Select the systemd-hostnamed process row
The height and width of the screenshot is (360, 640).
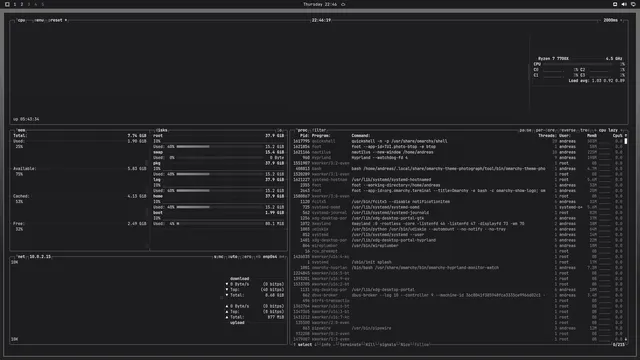tap(458, 180)
